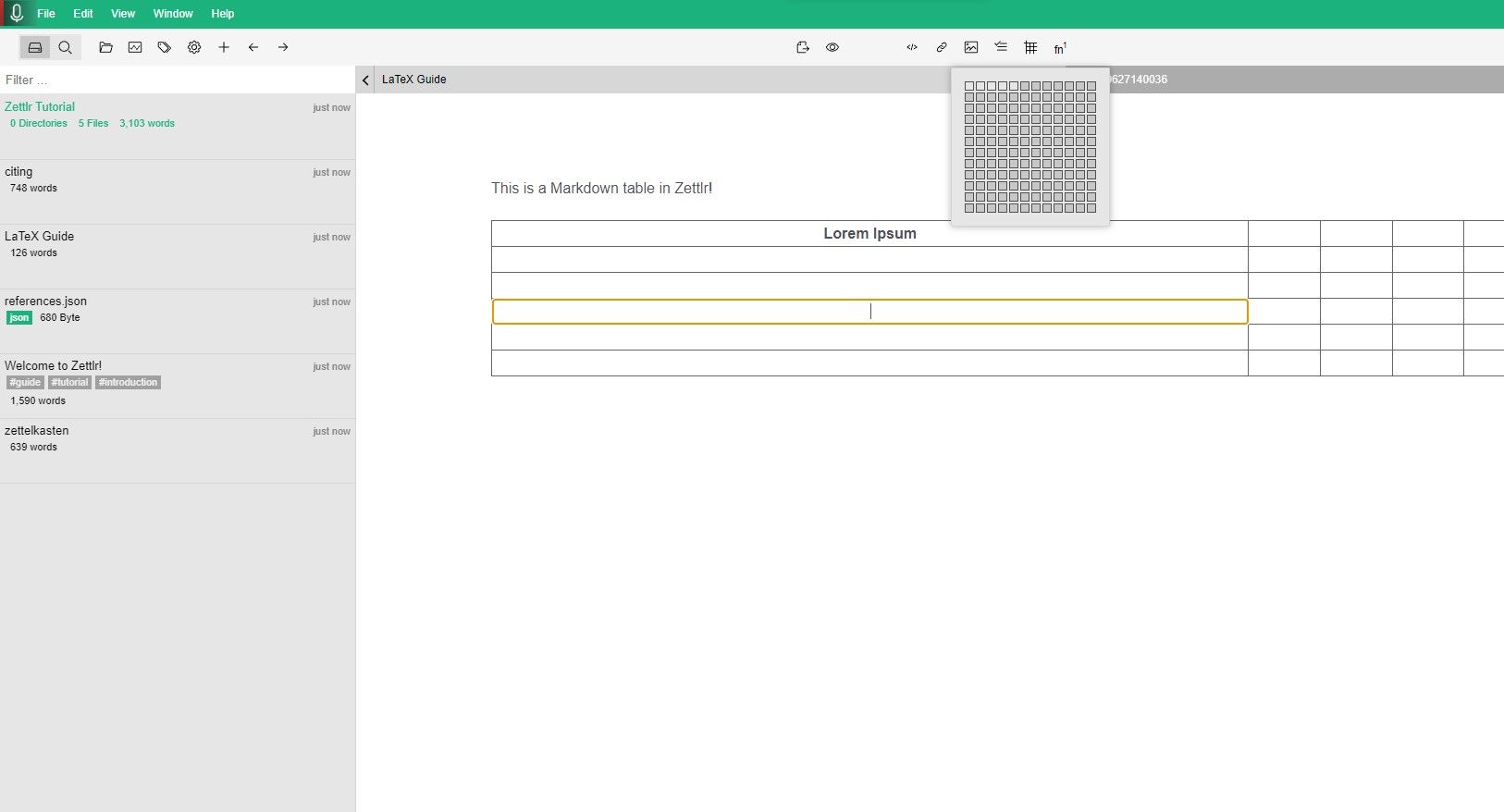Screen dimensions: 1504x812
Task: Focus the Filter input field
Action: 178,80
